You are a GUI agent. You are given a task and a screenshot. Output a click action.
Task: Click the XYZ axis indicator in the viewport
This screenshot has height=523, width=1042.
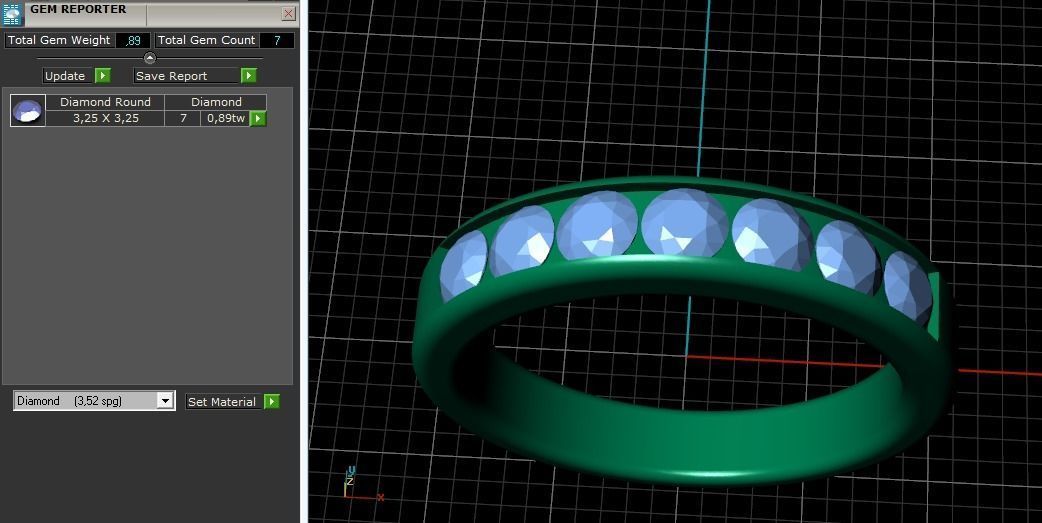[362, 484]
